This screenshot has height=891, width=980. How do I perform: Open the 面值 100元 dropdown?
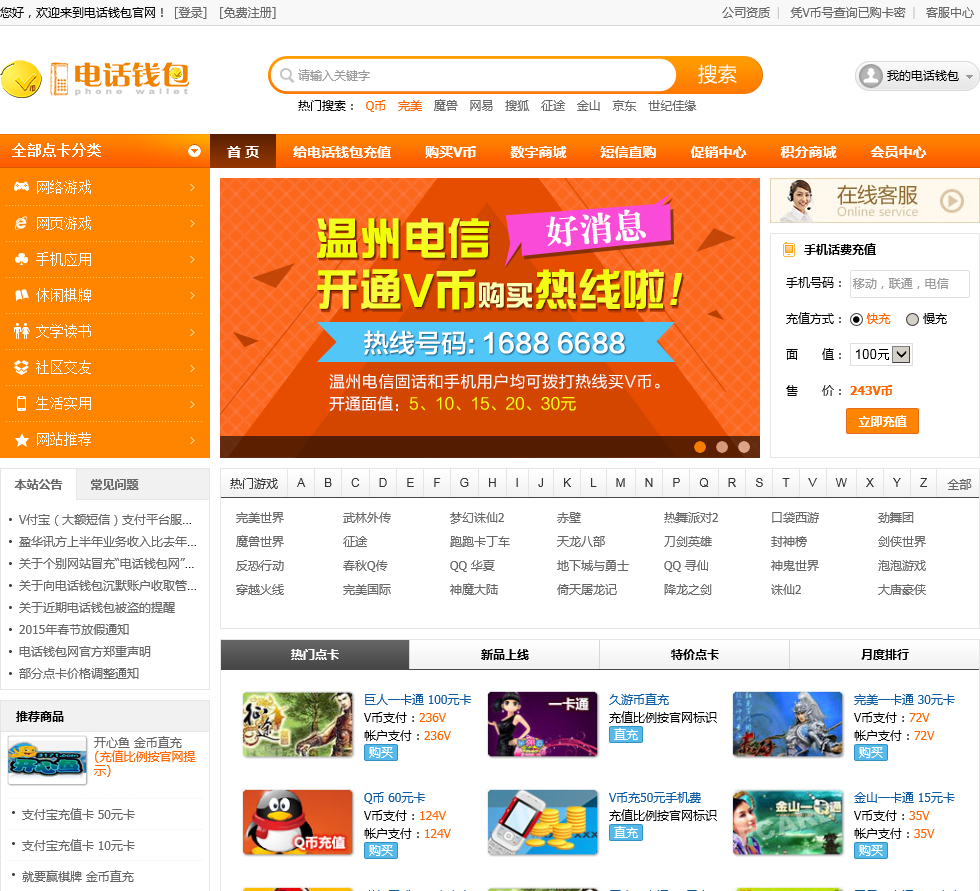[881, 354]
